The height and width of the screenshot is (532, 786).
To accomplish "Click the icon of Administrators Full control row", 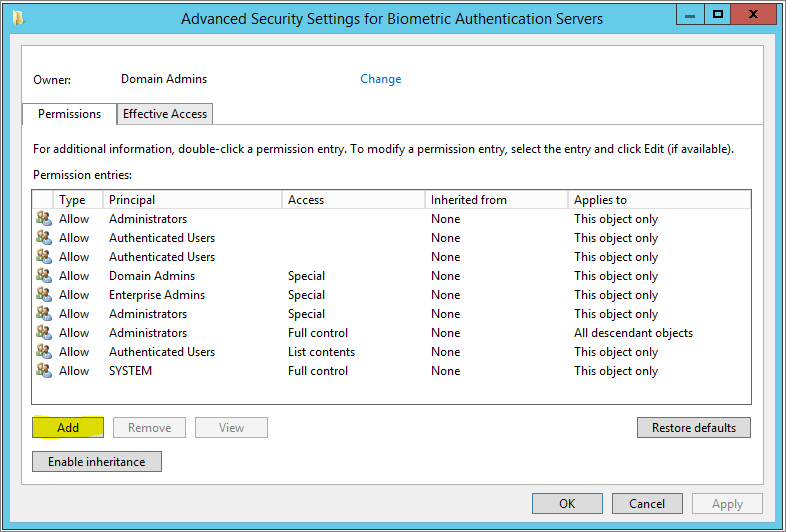I will click(44, 333).
